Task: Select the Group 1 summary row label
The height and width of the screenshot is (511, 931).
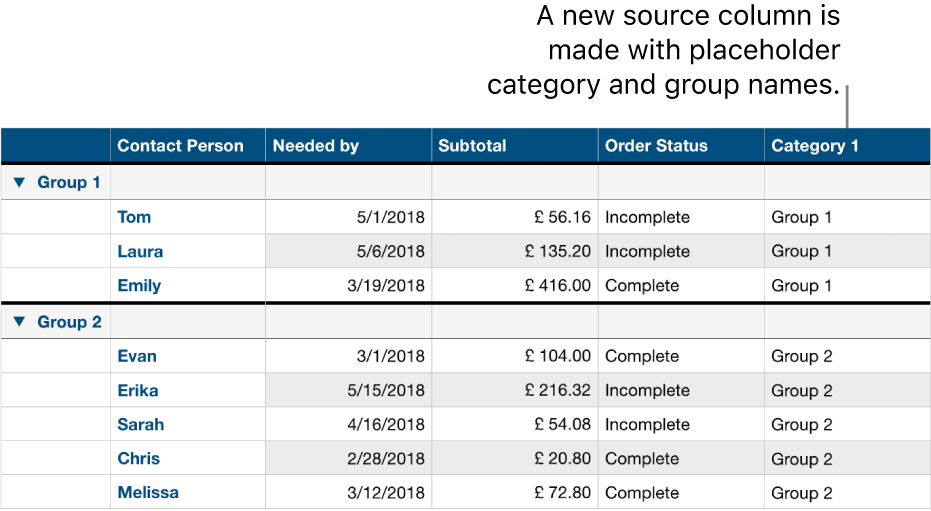Action: 69,183
